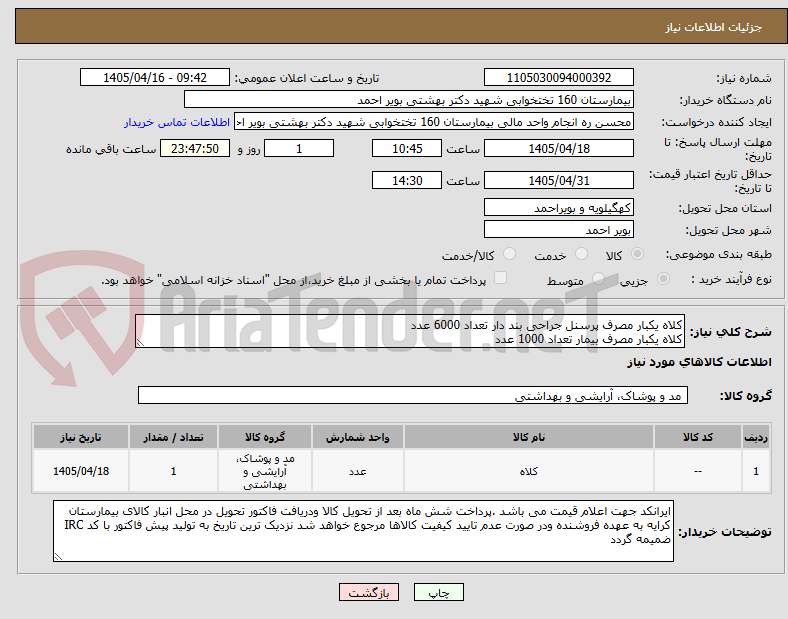This screenshot has height=619, width=788.
Task: Select the جزیی purchase type radio
Action: [x=663, y=278]
